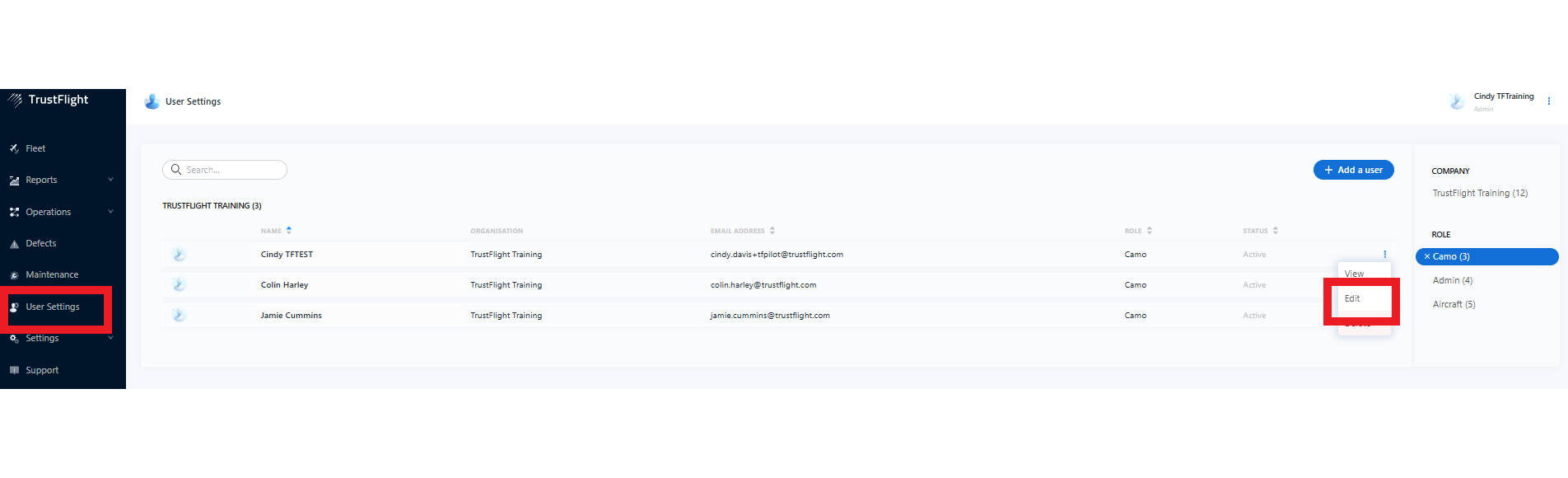Image resolution: width=1568 pixels, height=478 pixels.
Task: Choose Edit from the row context menu
Action: click(x=1352, y=299)
